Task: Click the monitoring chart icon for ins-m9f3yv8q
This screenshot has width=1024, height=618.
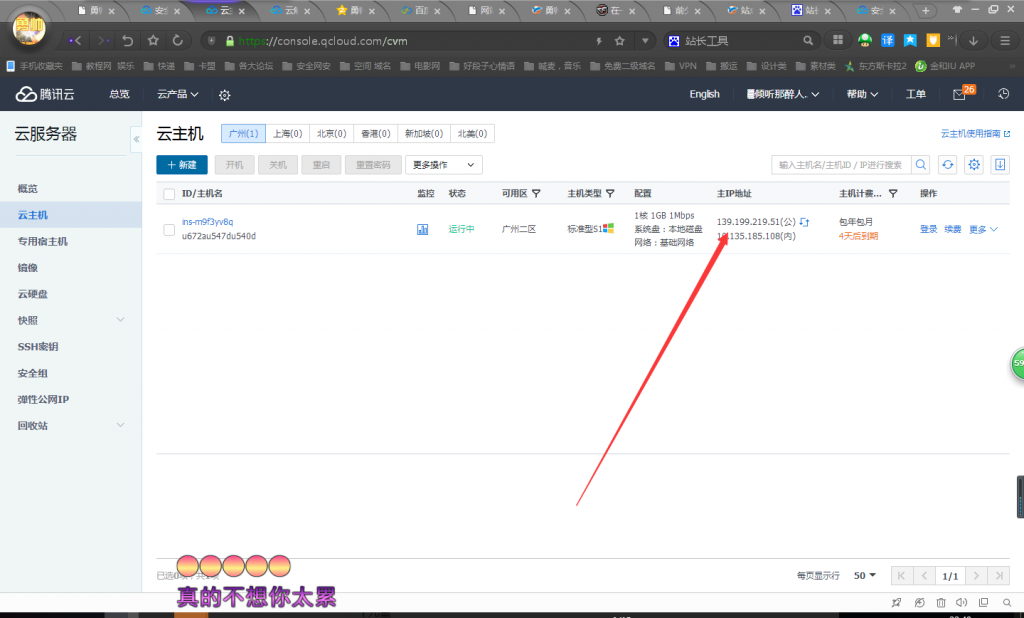Action: (422, 229)
